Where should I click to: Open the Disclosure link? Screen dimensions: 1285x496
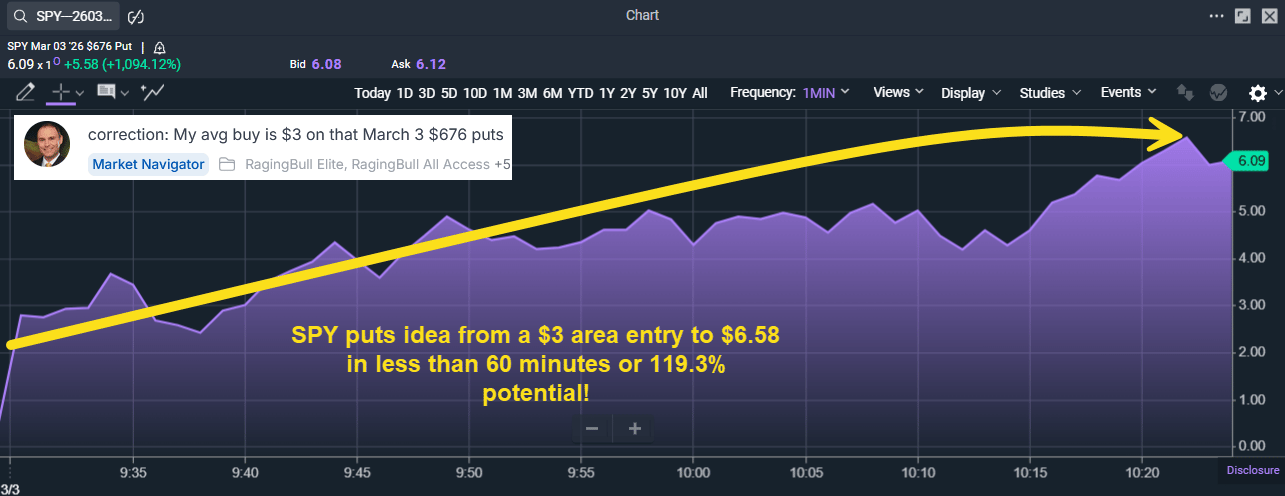coord(1253,470)
